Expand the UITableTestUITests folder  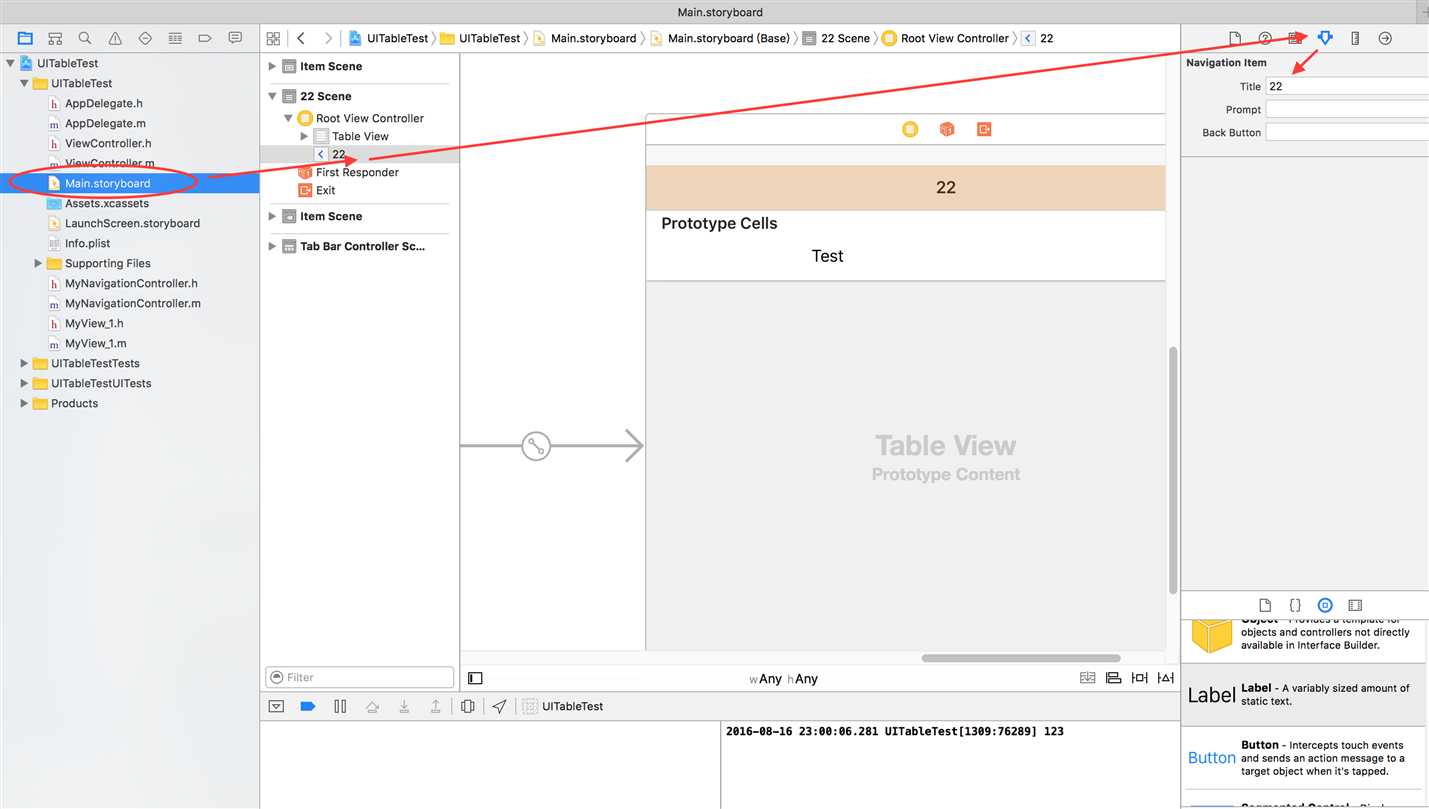coord(24,383)
